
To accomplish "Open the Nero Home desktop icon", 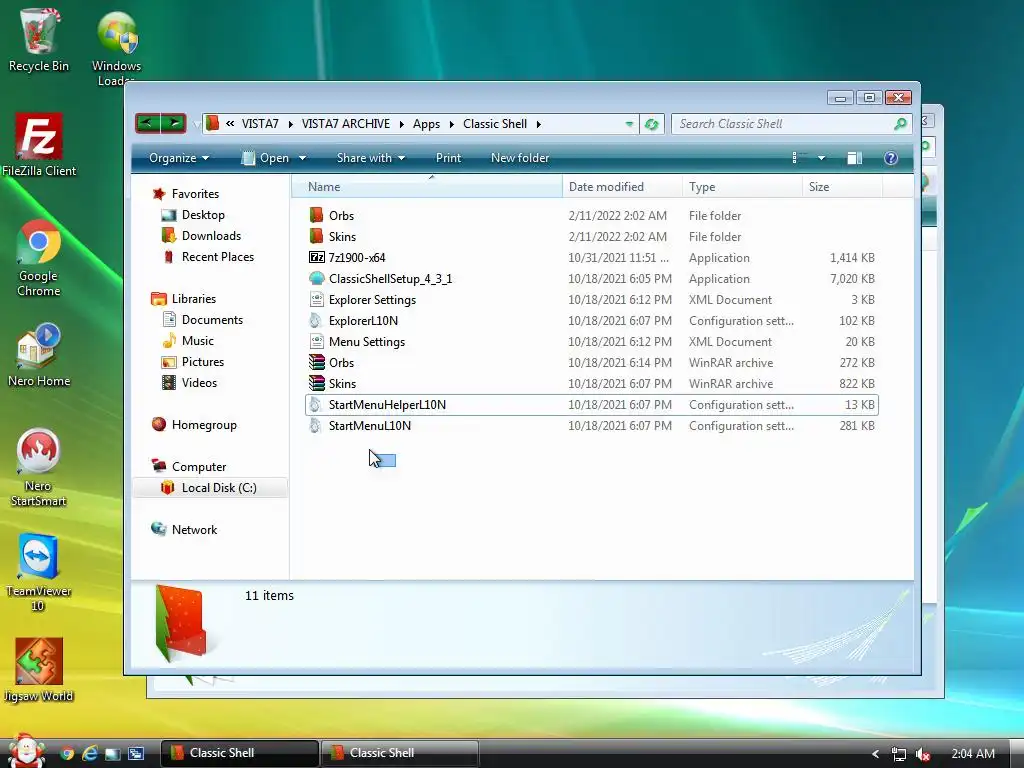I will pos(39,355).
